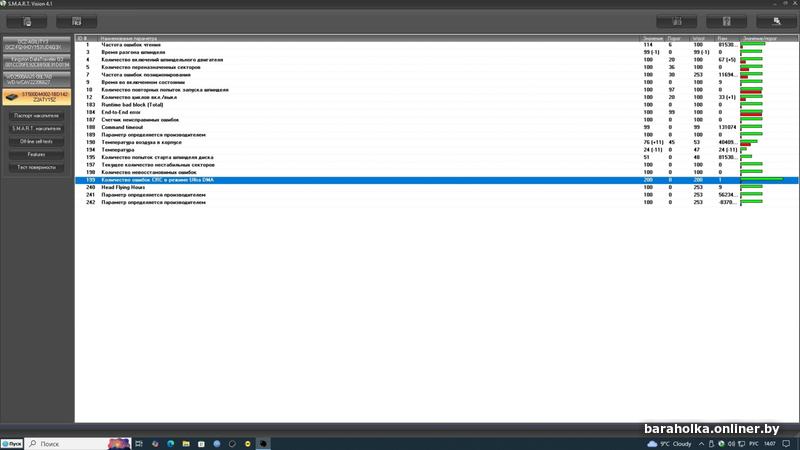The image size is (800, 450).
Task: Click the taskbar Поиск search field
Action: [78, 444]
